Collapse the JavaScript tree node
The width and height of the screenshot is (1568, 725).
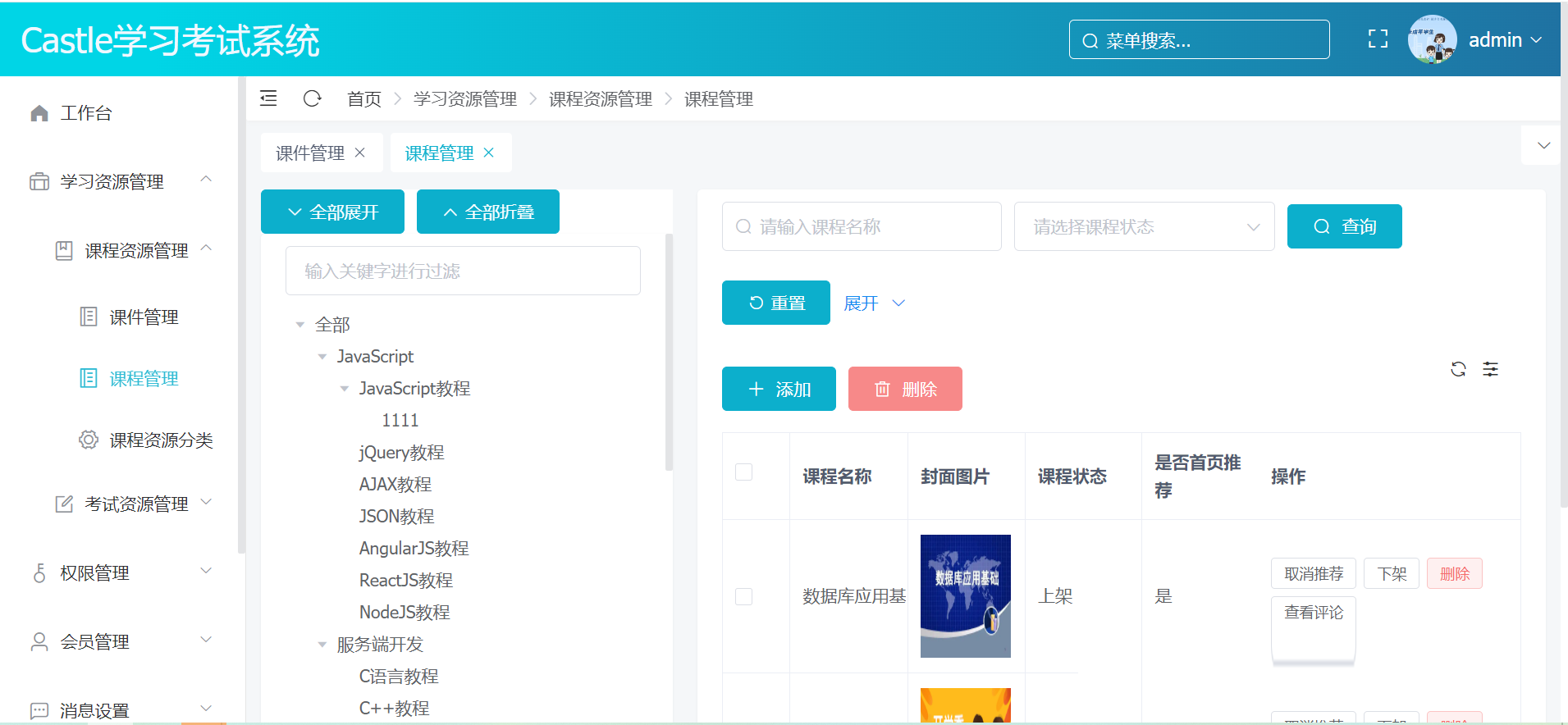[322, 357]
